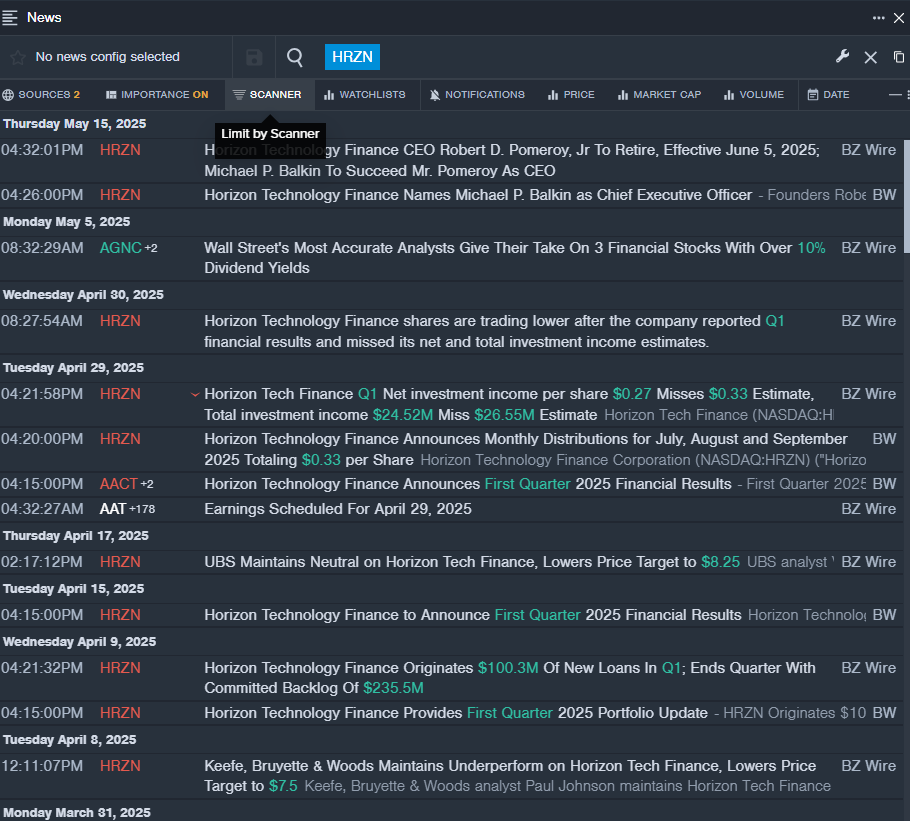The height and width of the screenshot is (821, 910).
Task: Open the Market Cap filter
Action: 659,95
